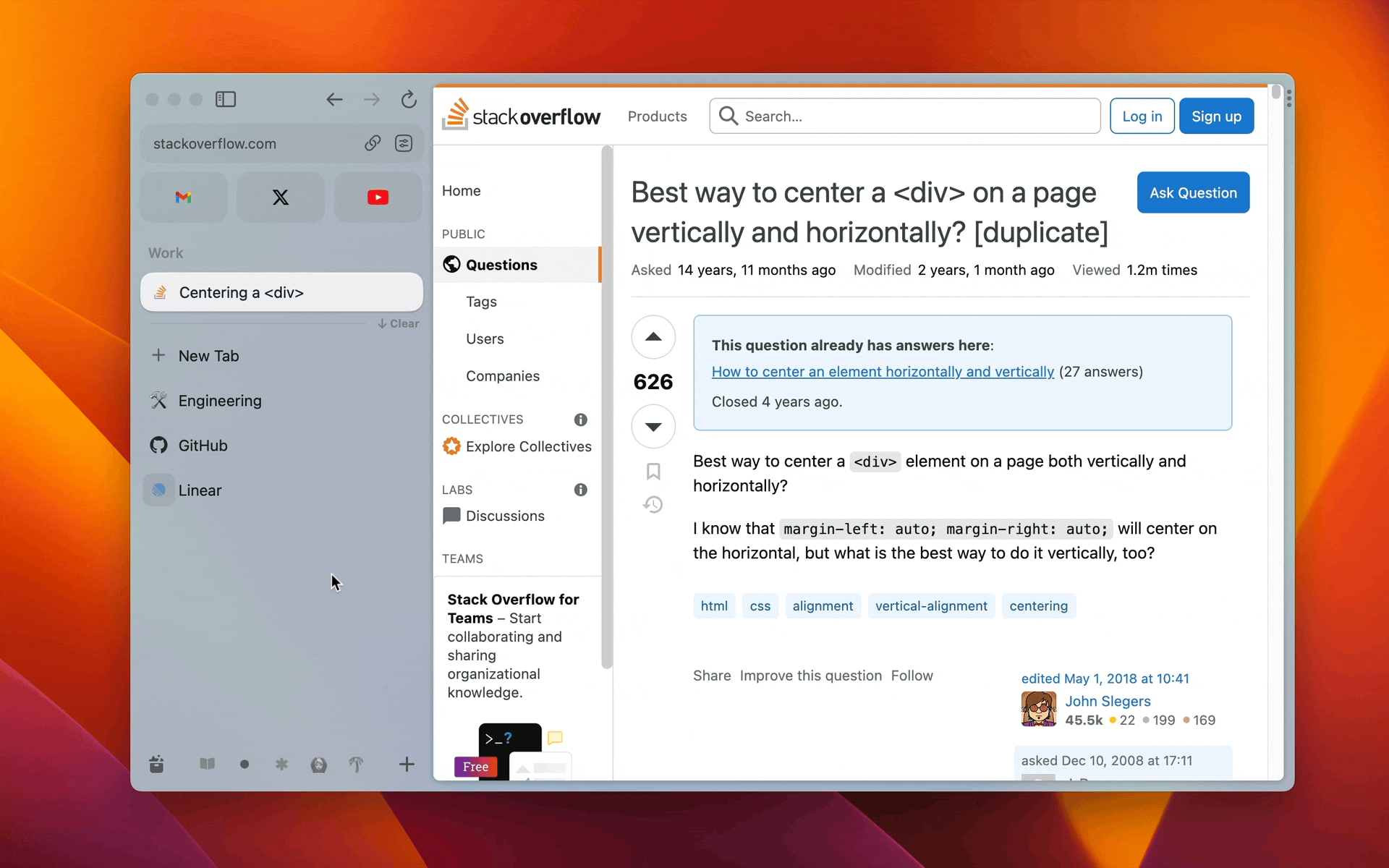Open the pinned Gmail favorite
Screen dimensions: 1389x868
[183, 197]
